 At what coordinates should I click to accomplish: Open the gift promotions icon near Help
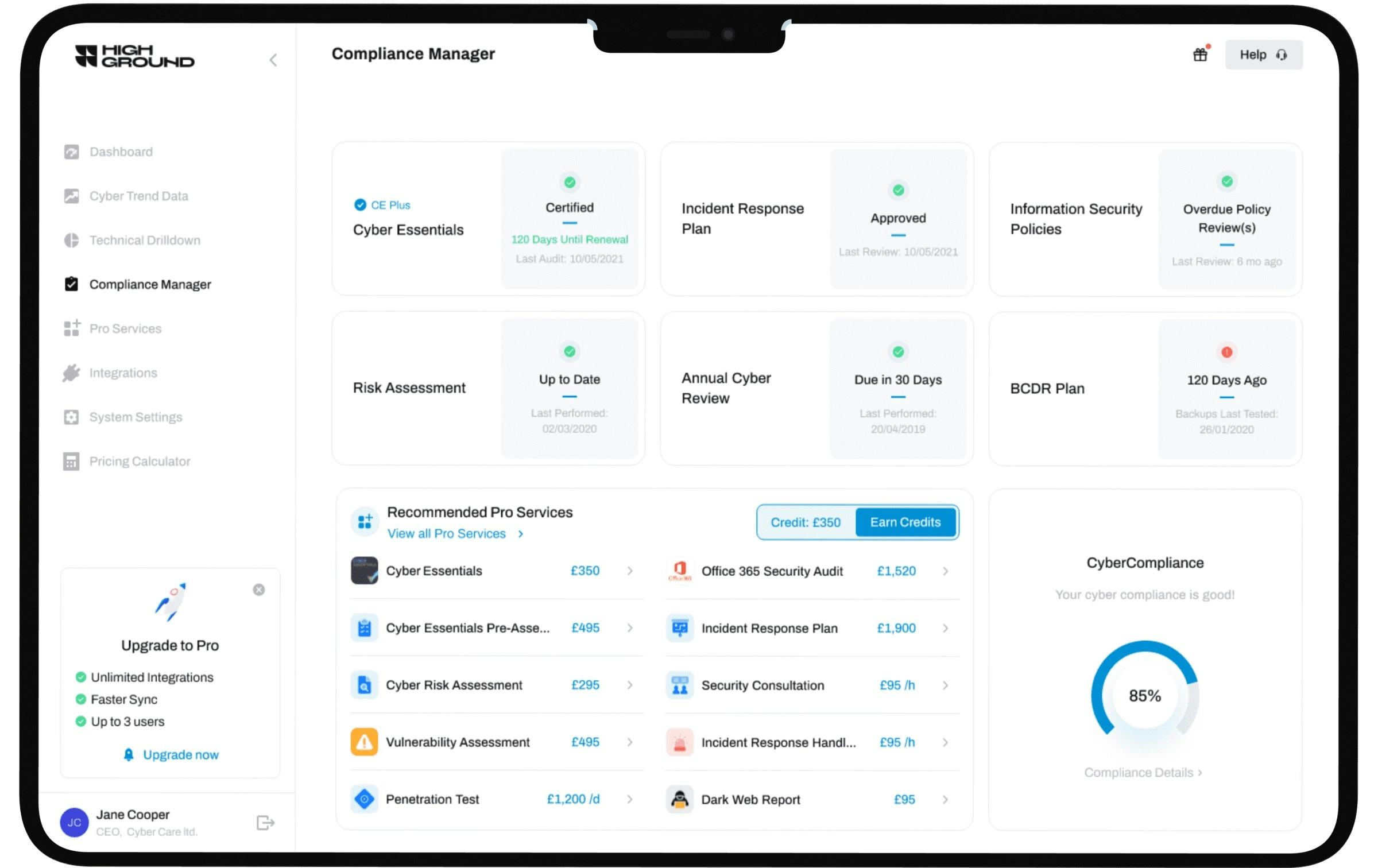pyautogui.click(x=1200, y=55)
